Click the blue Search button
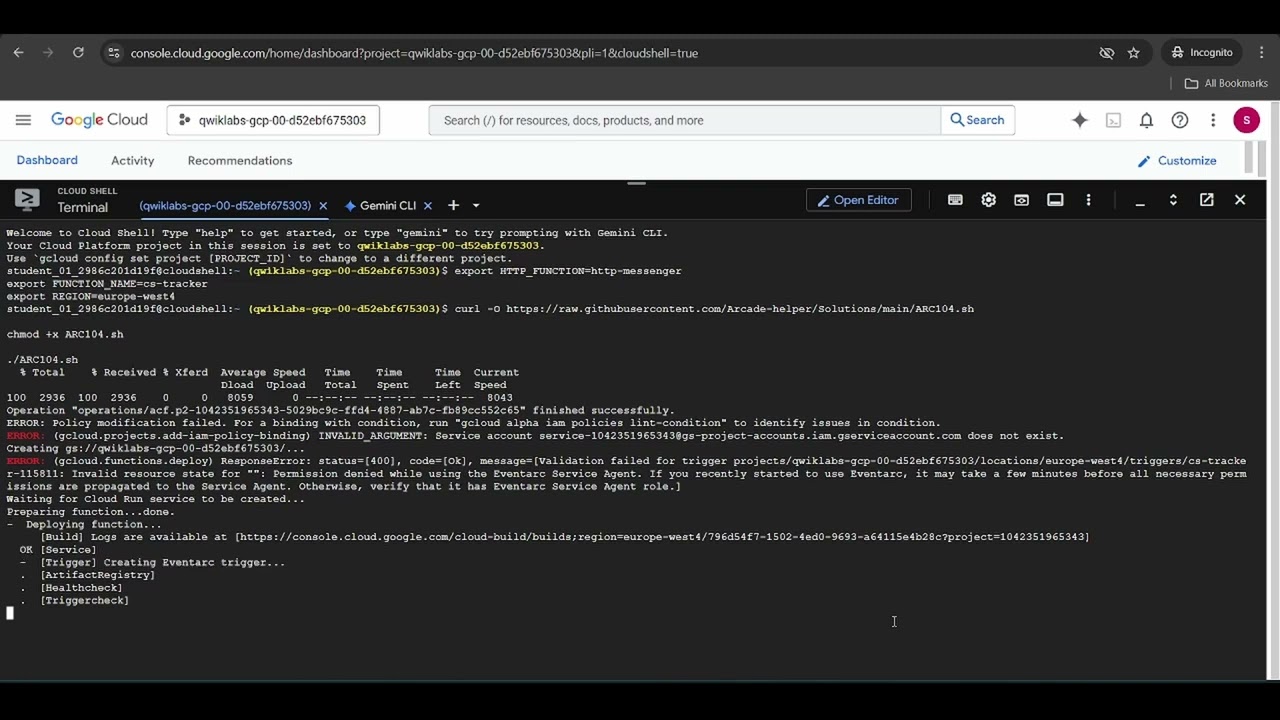Screen dimensions: 1280x720 pos(977,120)
